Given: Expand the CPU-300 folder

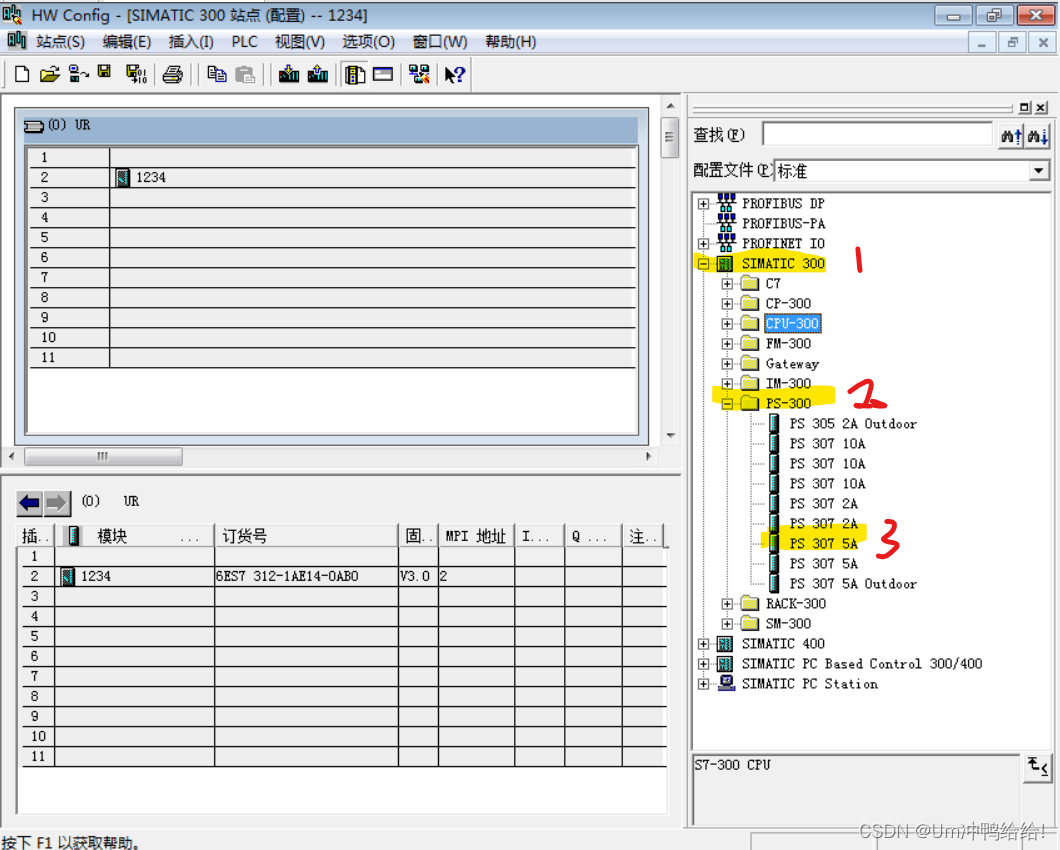Looking at the screenshot, I should (x=727, y=324).
